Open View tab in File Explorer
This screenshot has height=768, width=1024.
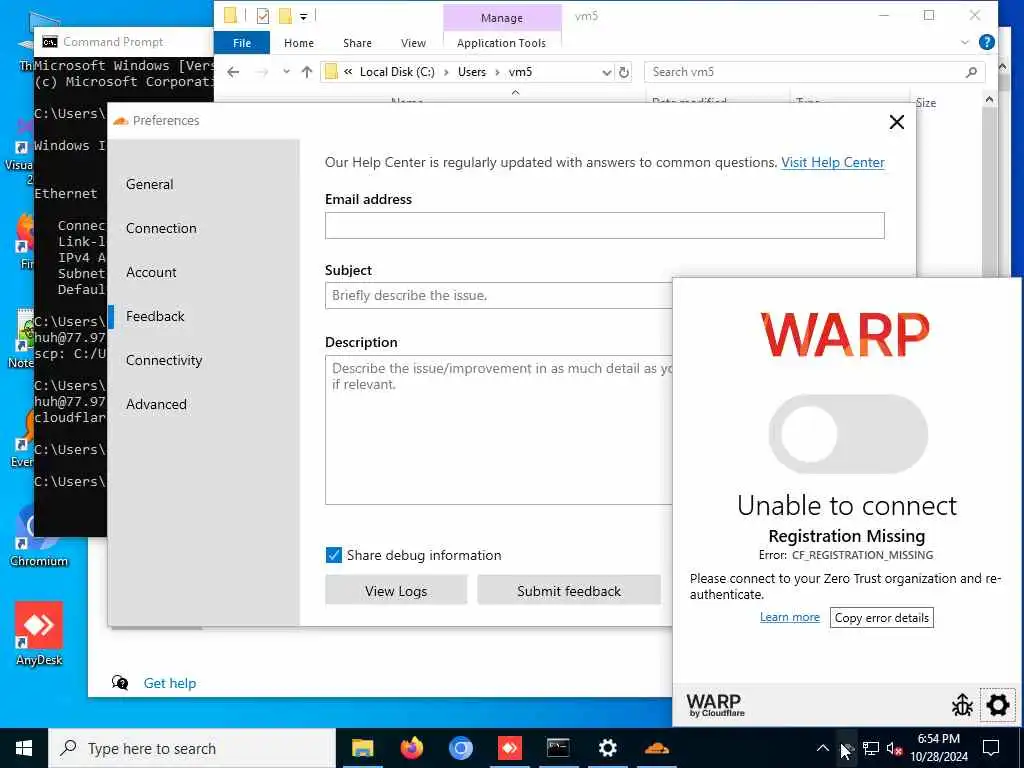pyautogui.click(x=413, y=43)
